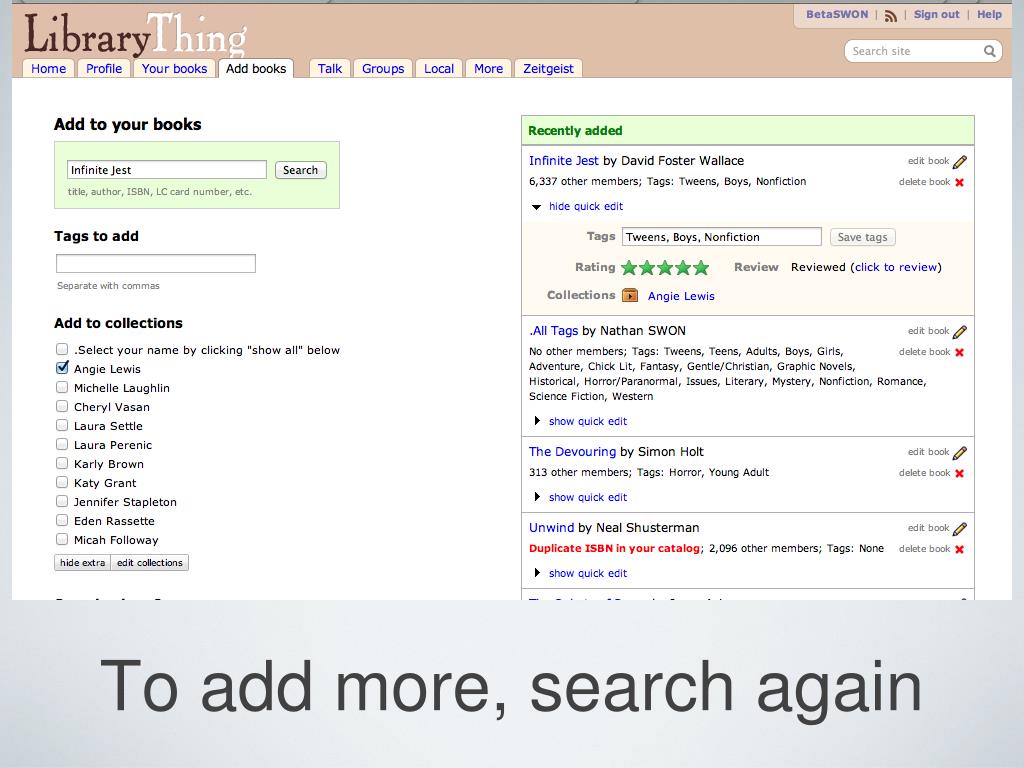The width and height of the screenshot is (1024, 768).
Task: Open the More tab
Action: click(x=488, y=69)
